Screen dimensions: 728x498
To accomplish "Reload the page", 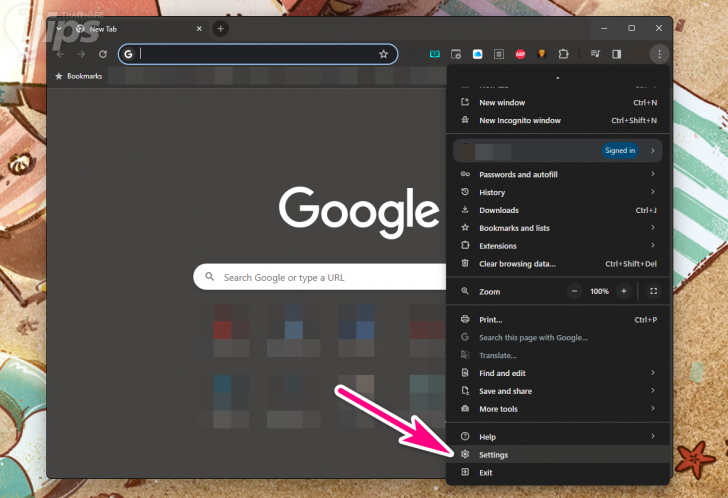I will (103, 54).
